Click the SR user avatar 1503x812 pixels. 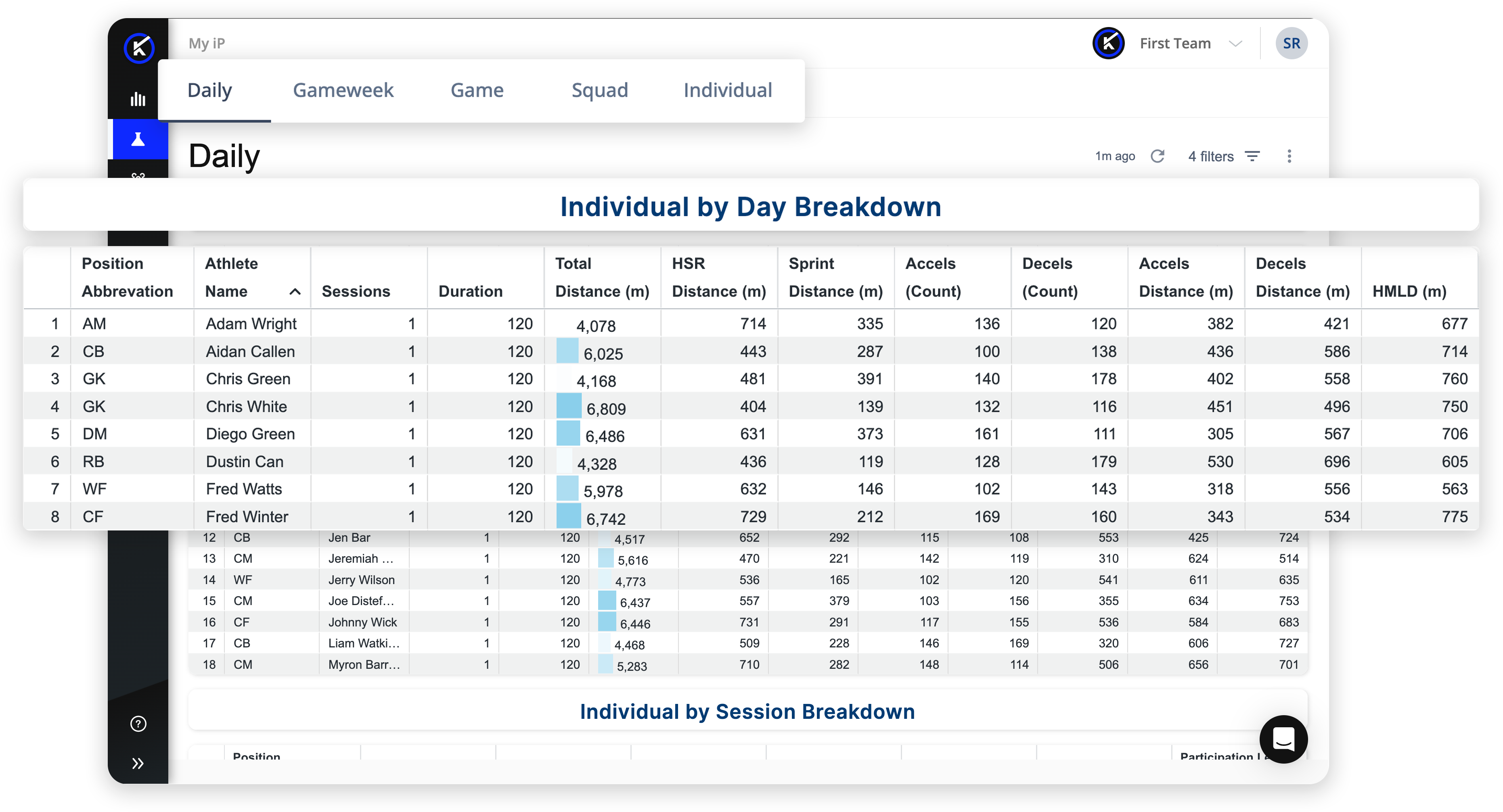tap(1291, 44)
